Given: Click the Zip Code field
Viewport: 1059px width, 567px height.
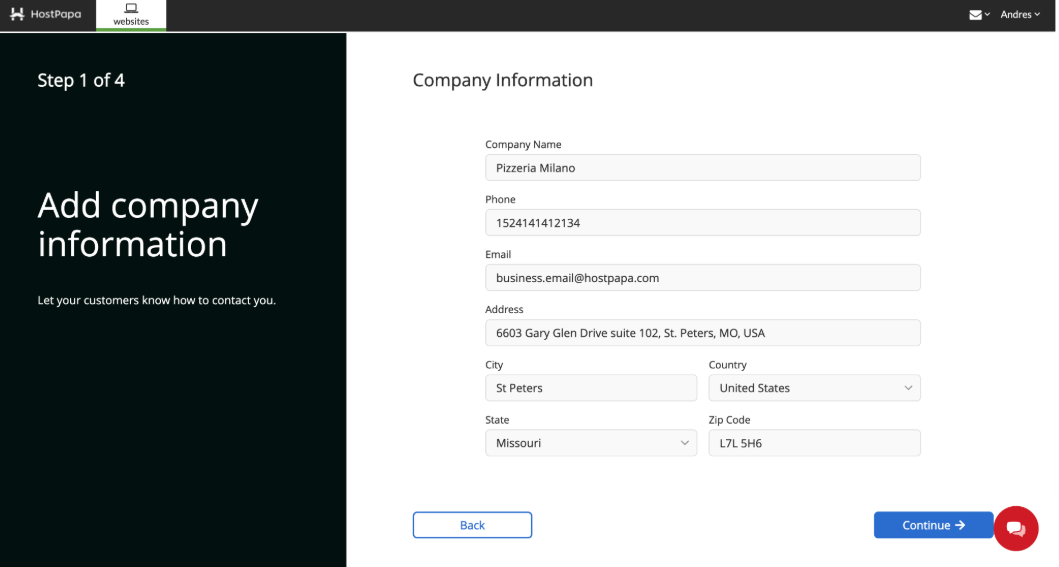Looking at the screenshot, I should coord(815,443).
